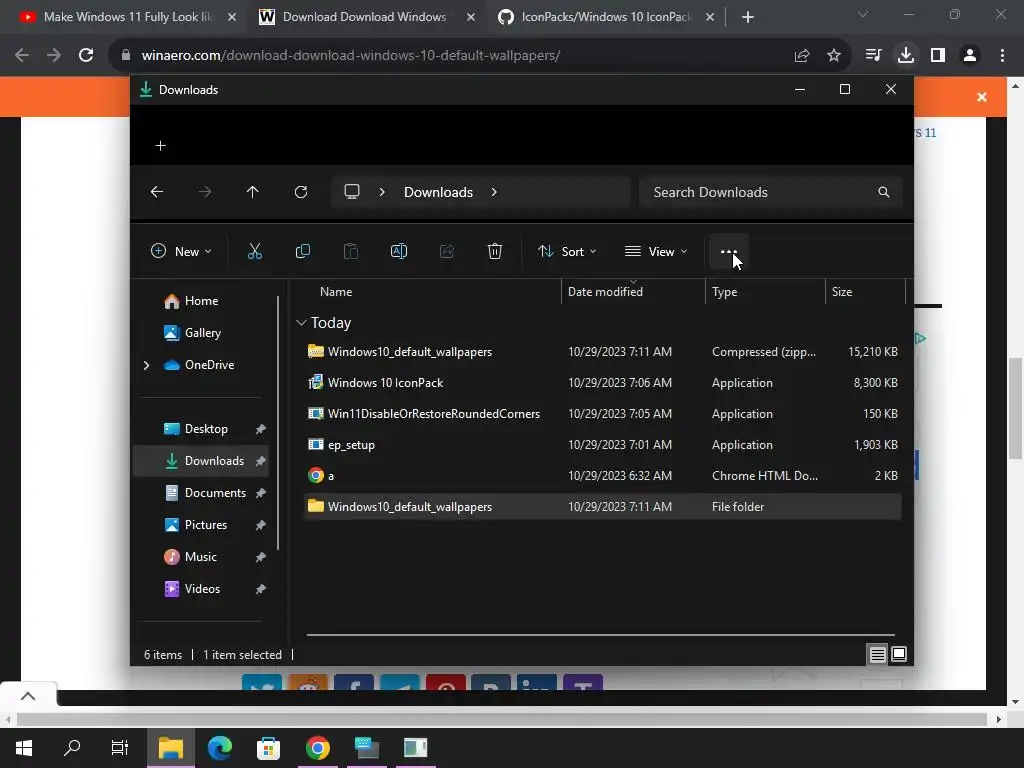This screenshot has width=1024, height=768.
Task: Unpin Desktop from quick access
Action: [x=261, y=429]
